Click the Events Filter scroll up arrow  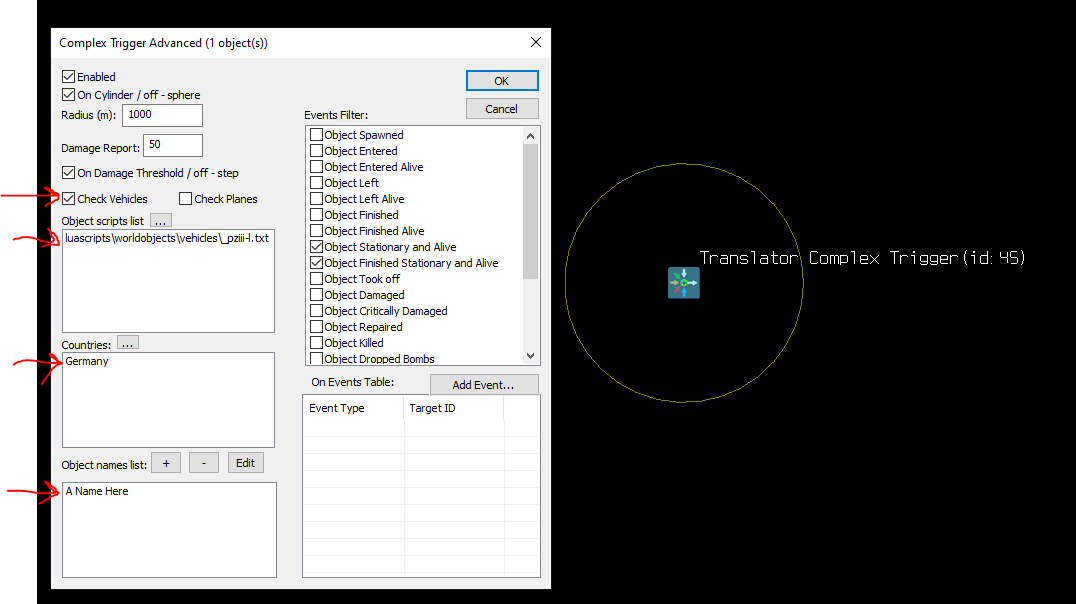click(x=530, y=136)
